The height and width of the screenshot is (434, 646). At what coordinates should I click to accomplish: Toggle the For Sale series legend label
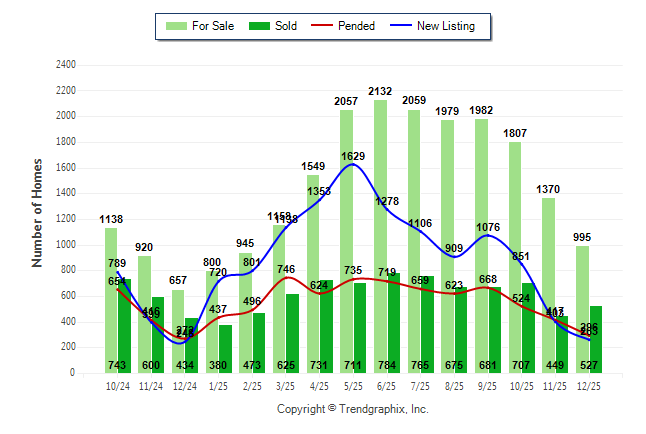212,26
